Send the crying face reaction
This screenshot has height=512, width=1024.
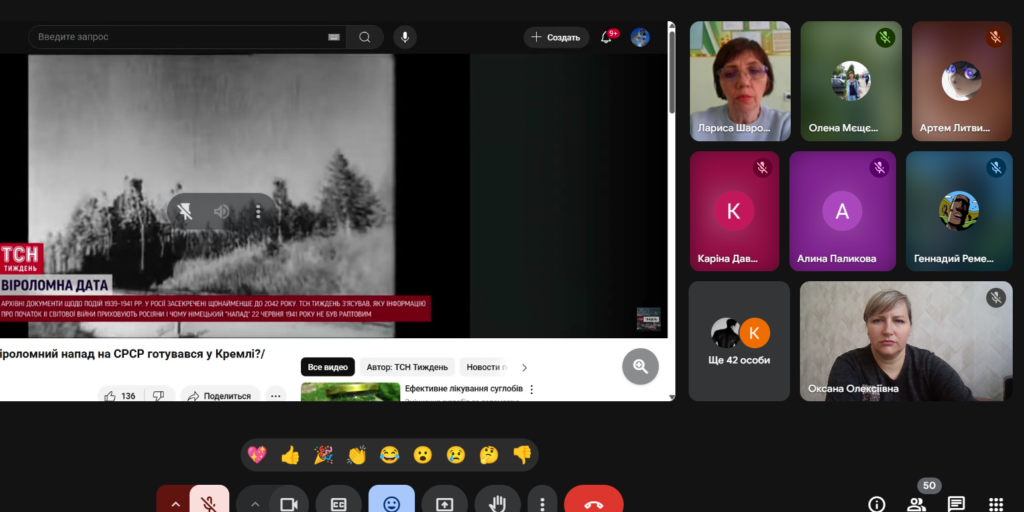click(456, 455)
